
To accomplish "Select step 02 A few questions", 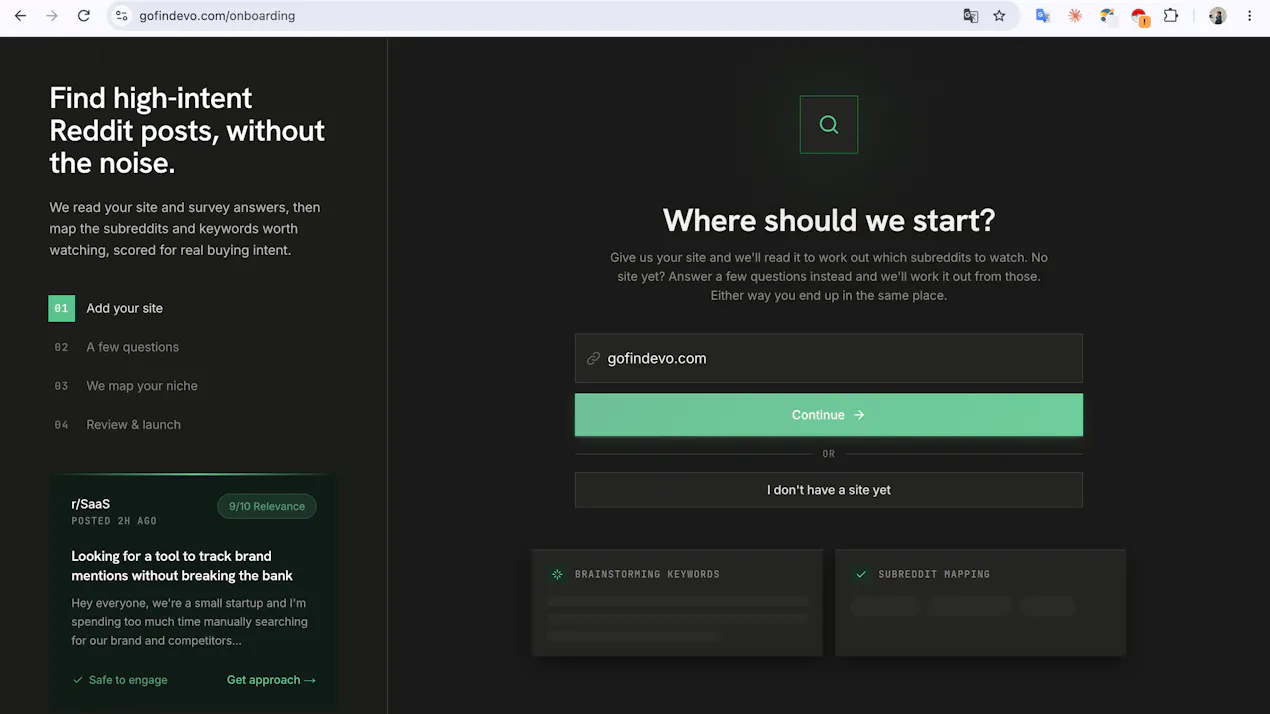I will point(116,347).
